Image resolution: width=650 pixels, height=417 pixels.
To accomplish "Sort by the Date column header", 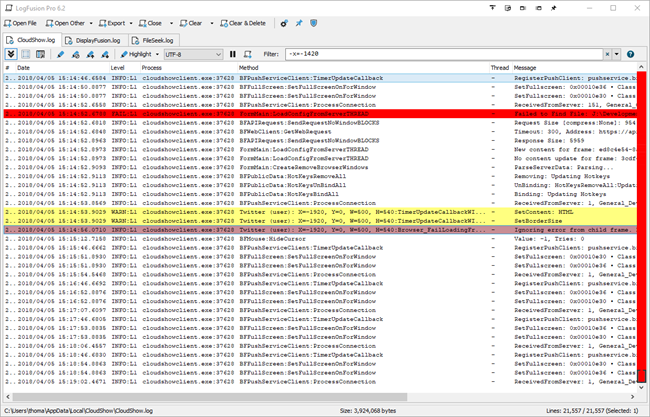I will coord(62,68).
